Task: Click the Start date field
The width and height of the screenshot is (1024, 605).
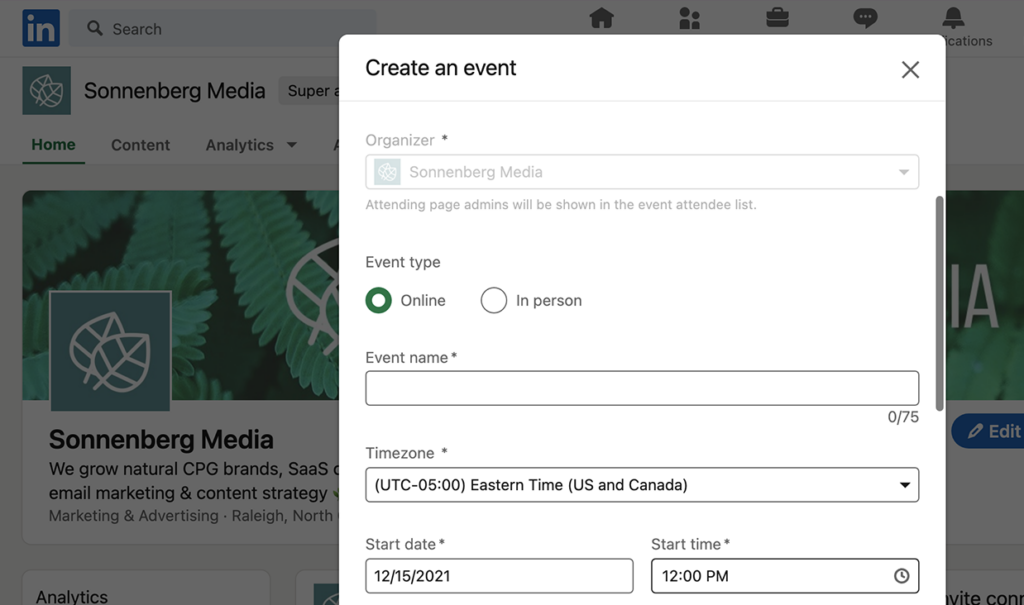Action: click(x=499, y=576)
